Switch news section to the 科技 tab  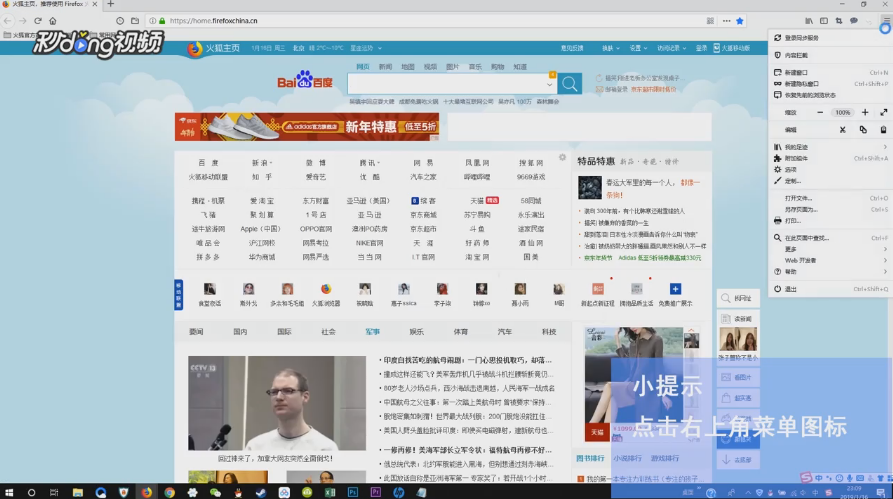tap(549, 332)
